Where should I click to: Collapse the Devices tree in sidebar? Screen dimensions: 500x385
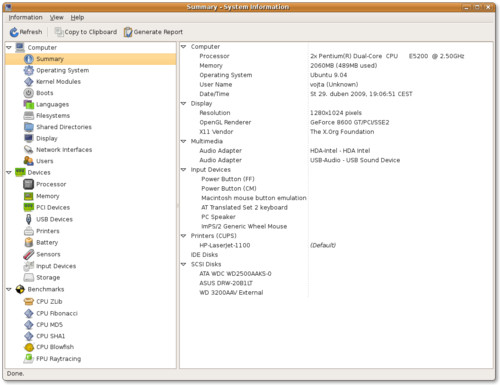coord(9,173)
